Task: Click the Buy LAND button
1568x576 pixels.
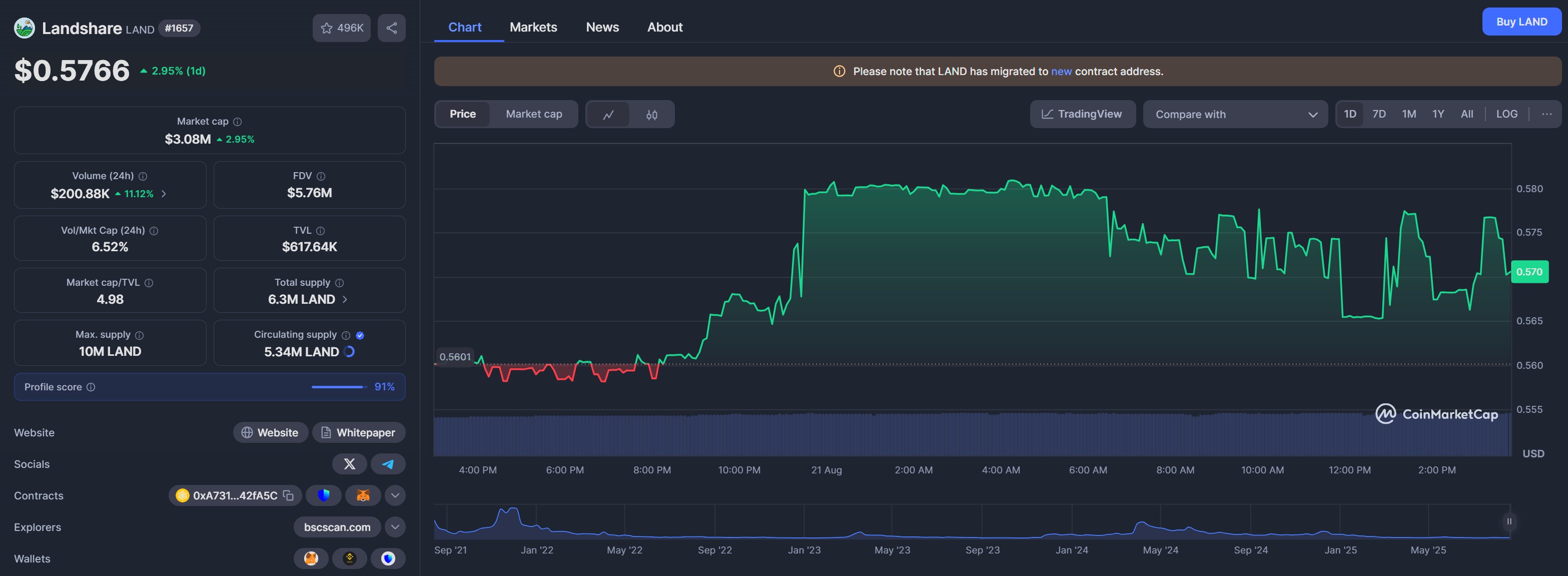Action: [1521, 22]
